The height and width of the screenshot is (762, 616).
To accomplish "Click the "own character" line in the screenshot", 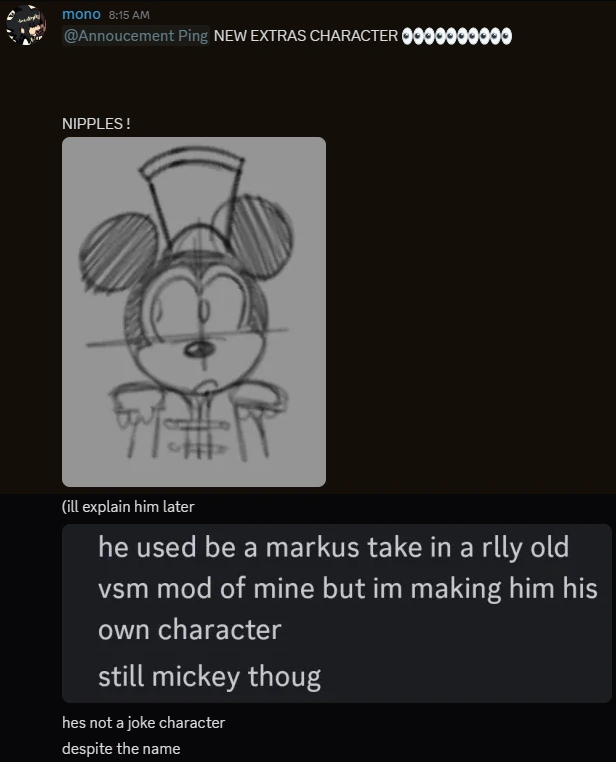I will point(190,629).
